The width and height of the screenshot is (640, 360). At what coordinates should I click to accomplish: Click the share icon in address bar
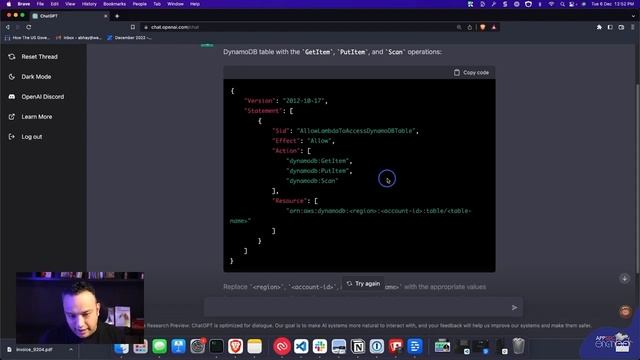pyautogui.click(x=470, y=27)
